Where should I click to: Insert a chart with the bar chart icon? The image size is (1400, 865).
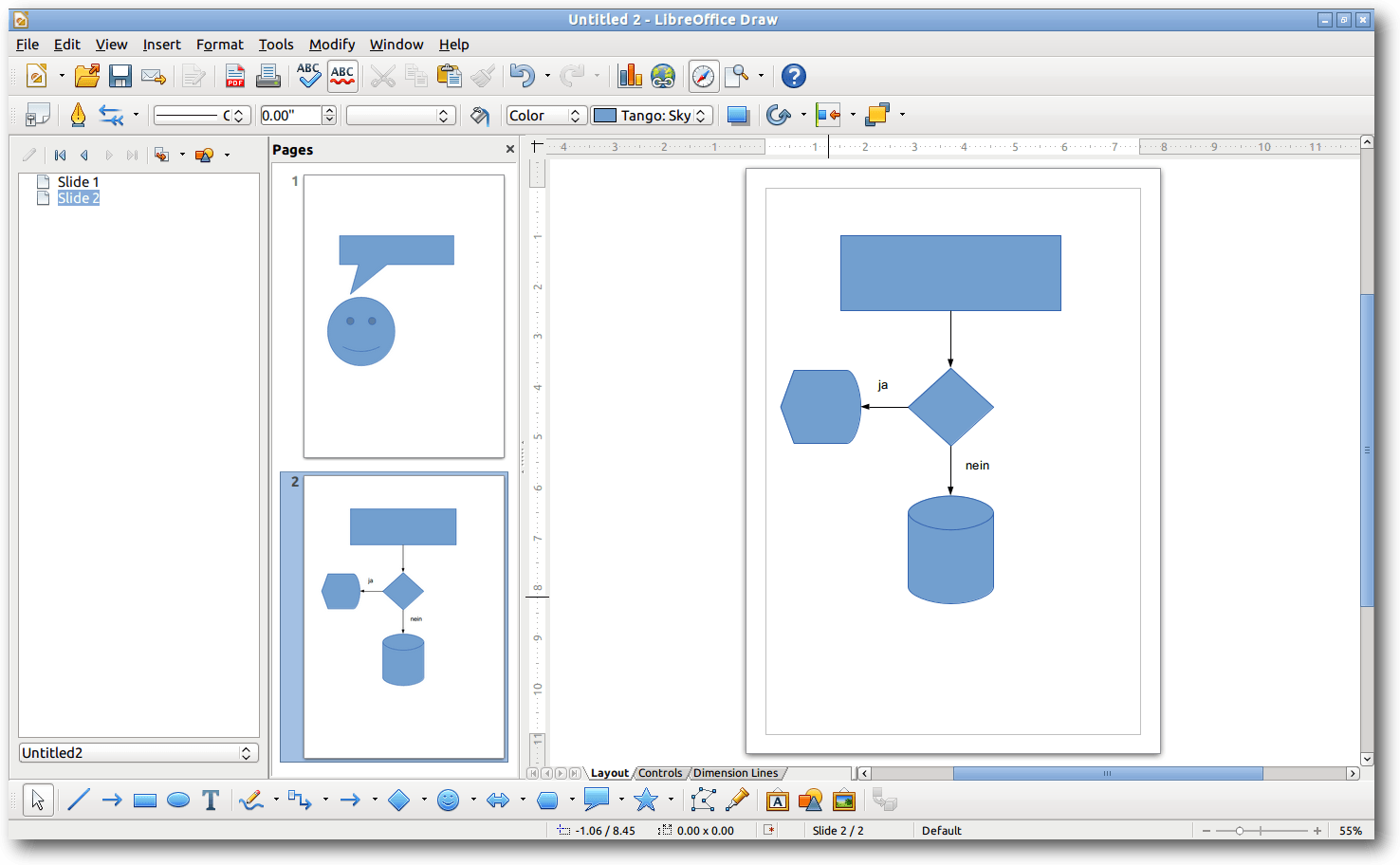pos(630,76)
